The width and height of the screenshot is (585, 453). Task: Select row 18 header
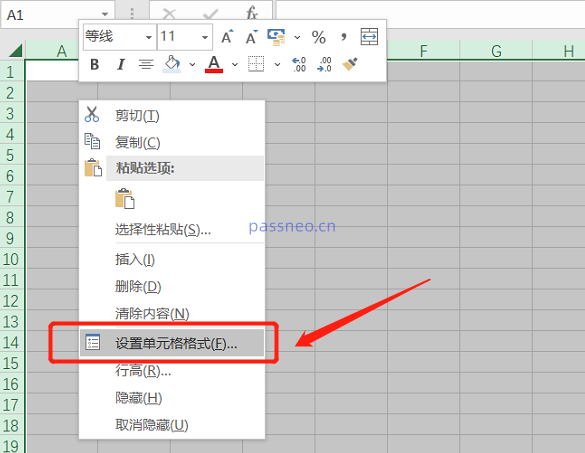click(x=11, y=425)
